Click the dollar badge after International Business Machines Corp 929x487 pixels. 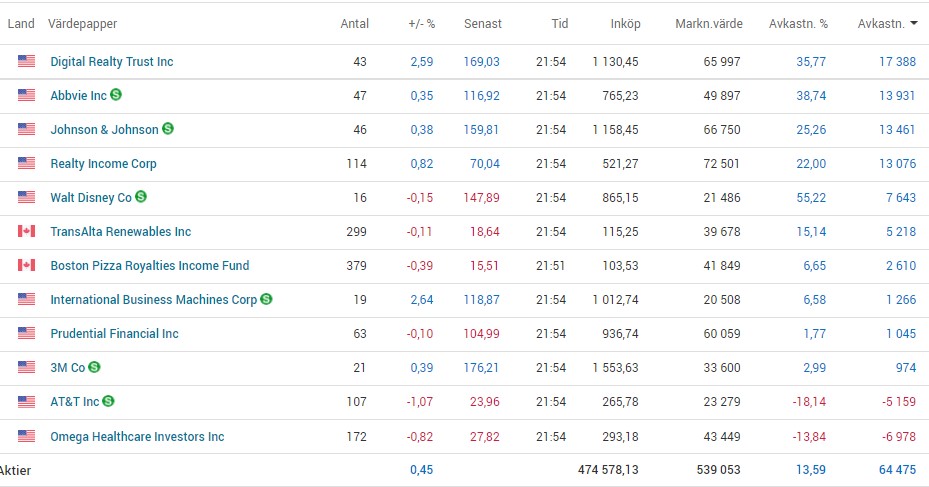pyautogui.click(x=266, y=299)
